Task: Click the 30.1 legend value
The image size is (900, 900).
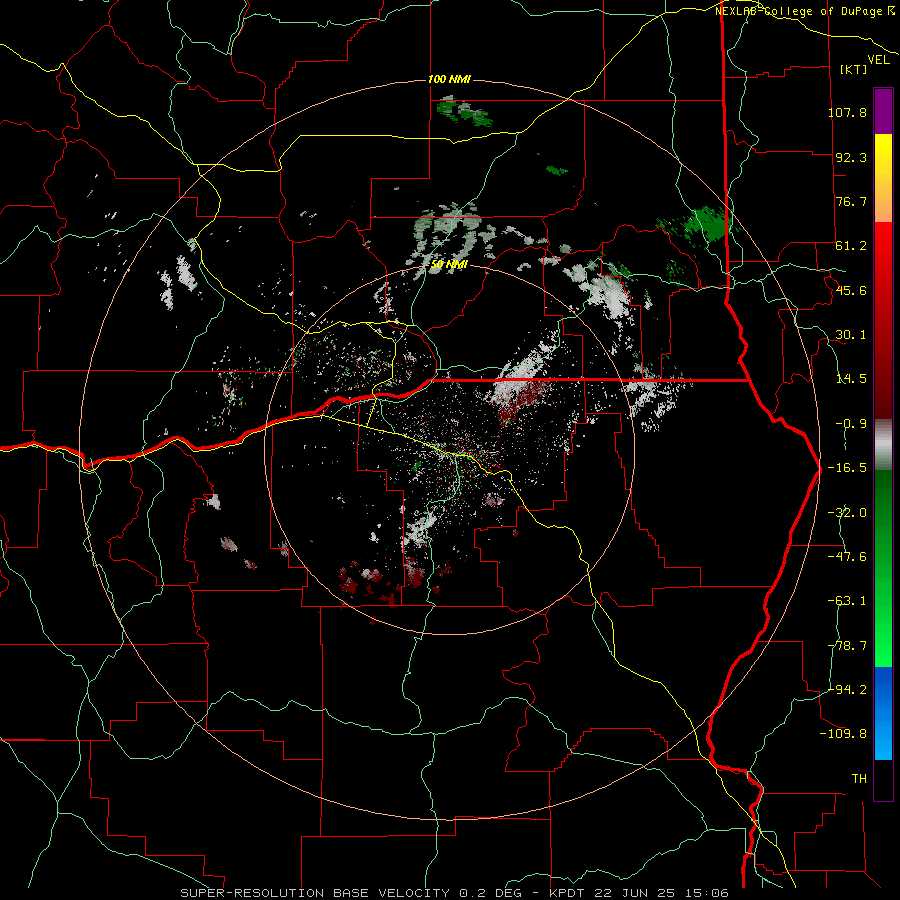Action: pos(851,335)
